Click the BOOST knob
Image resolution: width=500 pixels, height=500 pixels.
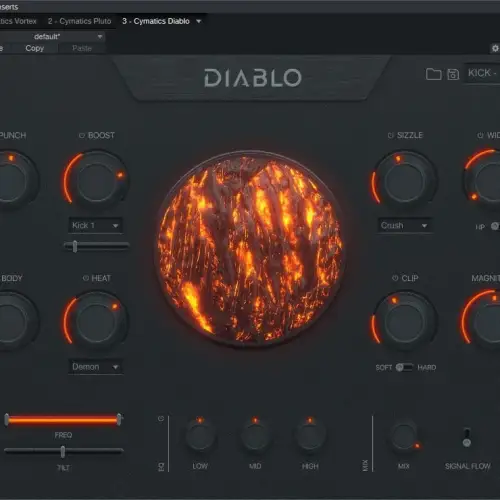[96, 182]
